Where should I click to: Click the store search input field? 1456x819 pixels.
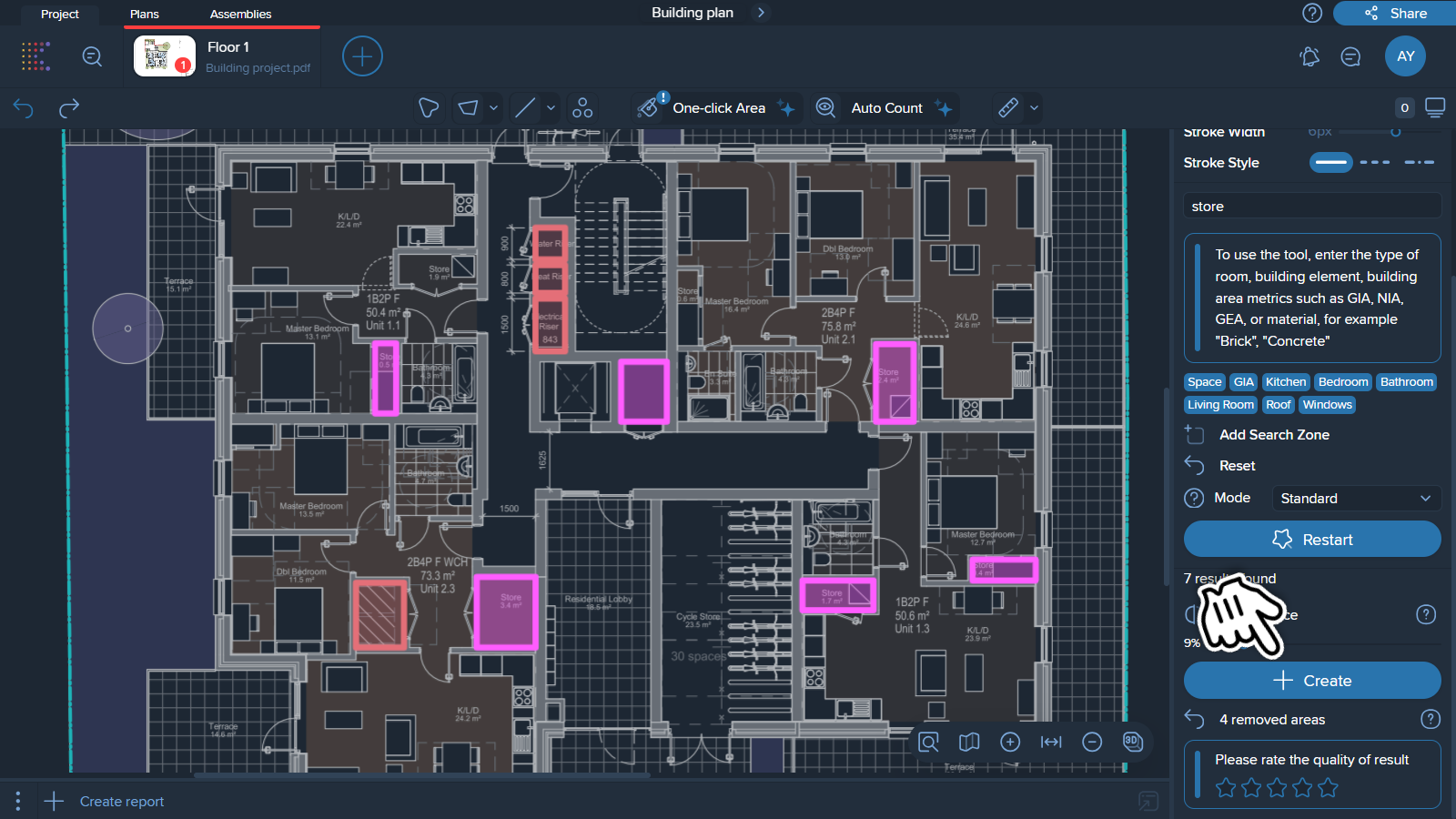pyautogui.click(x=1312, y=207)
